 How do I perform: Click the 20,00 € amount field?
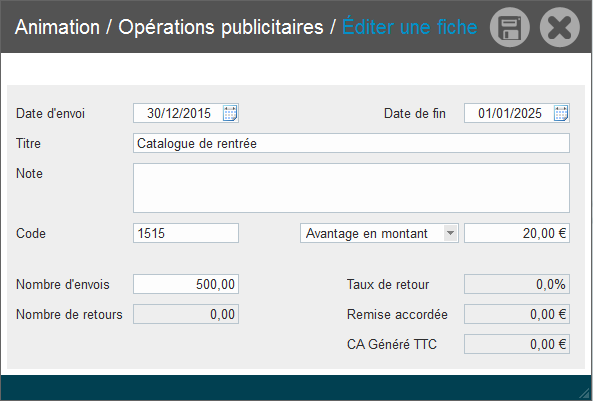pos(517,233)
